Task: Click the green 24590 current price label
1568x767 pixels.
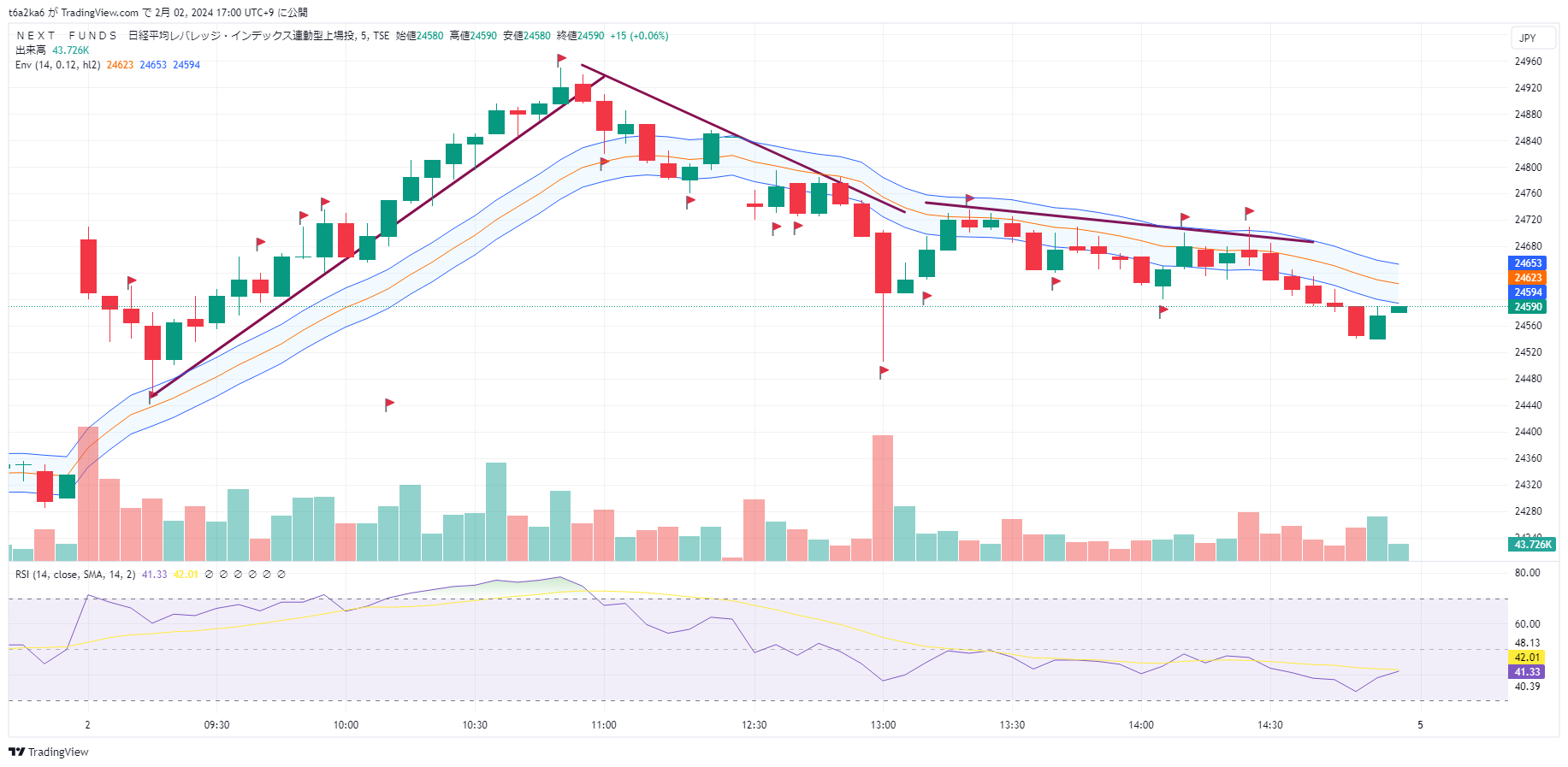Action: tap(1528, 307)
